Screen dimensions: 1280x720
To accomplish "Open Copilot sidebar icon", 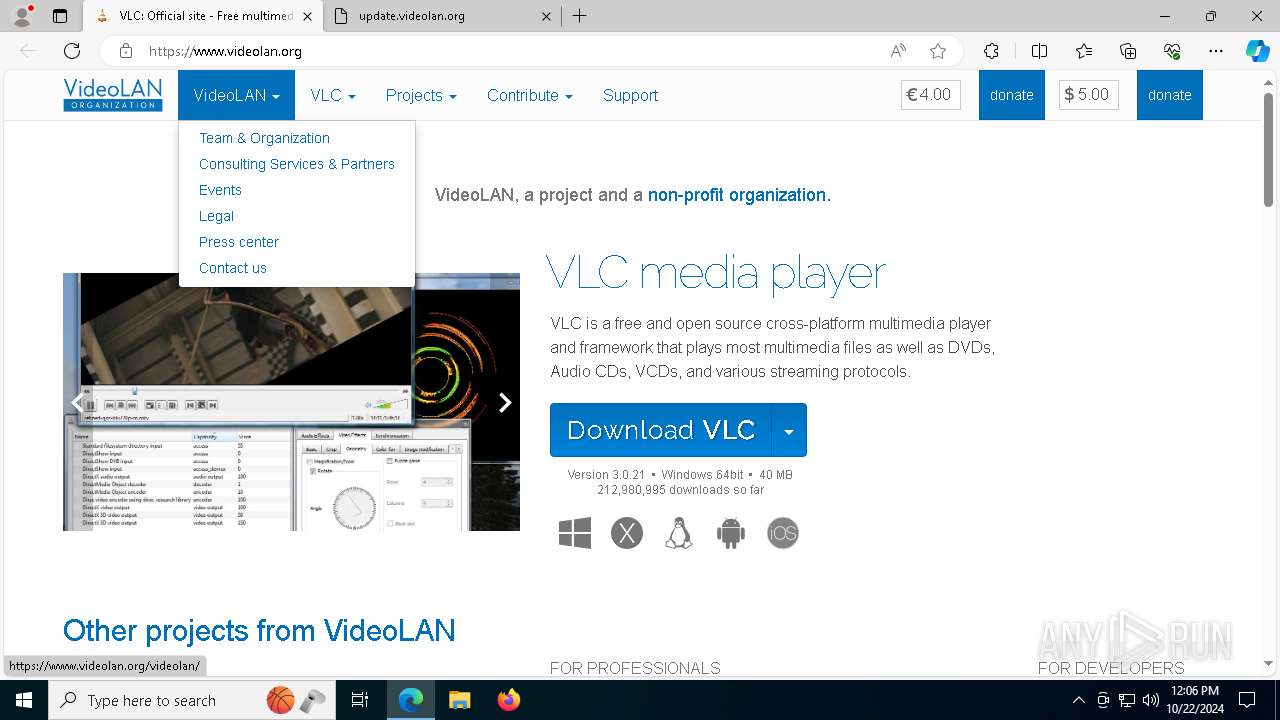I will (1258, 51).
